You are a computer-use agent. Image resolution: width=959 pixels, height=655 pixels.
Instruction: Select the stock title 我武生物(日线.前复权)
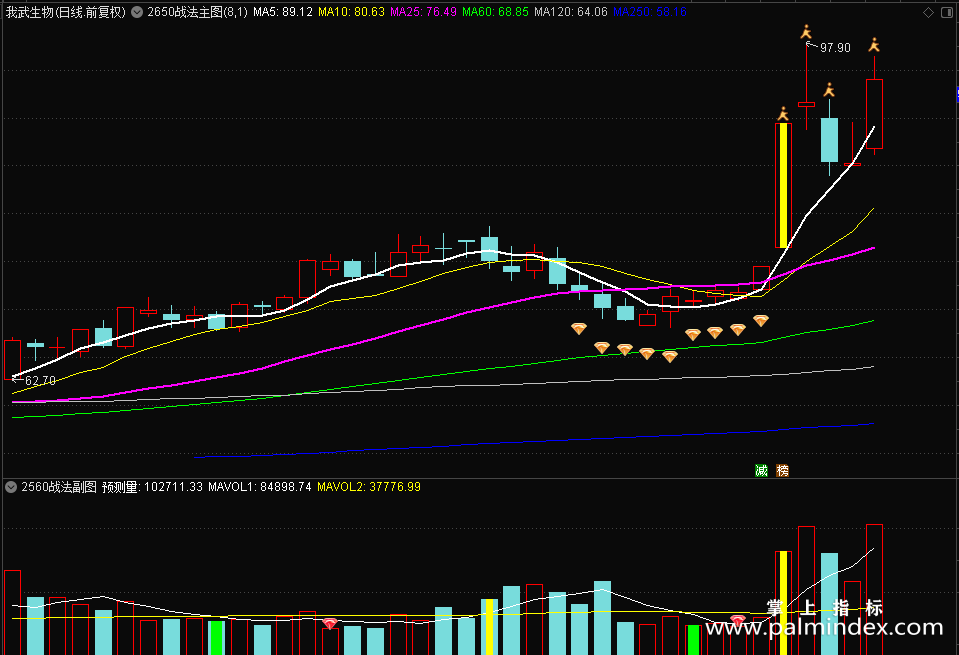point(66,12)
